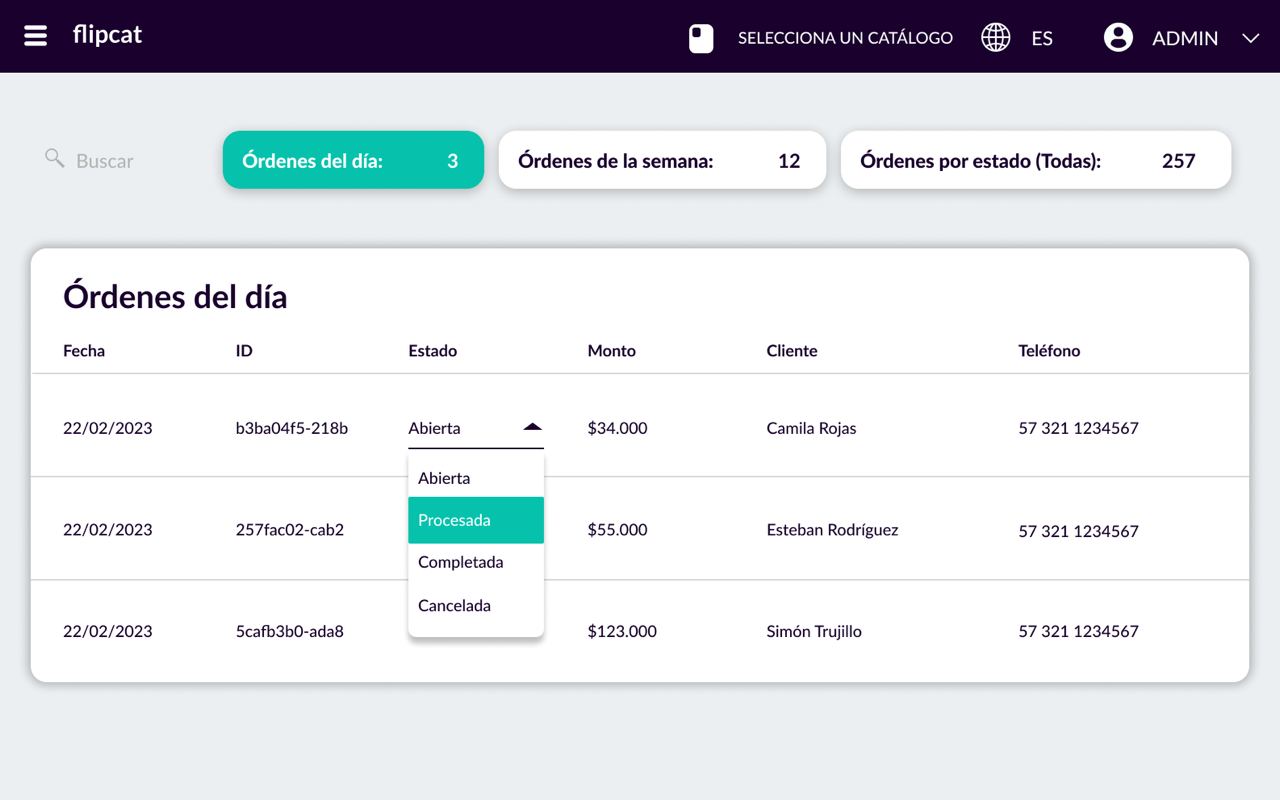The image size is (1280, 800).
Task: Select the ES language indicator
Action: 1042,39
